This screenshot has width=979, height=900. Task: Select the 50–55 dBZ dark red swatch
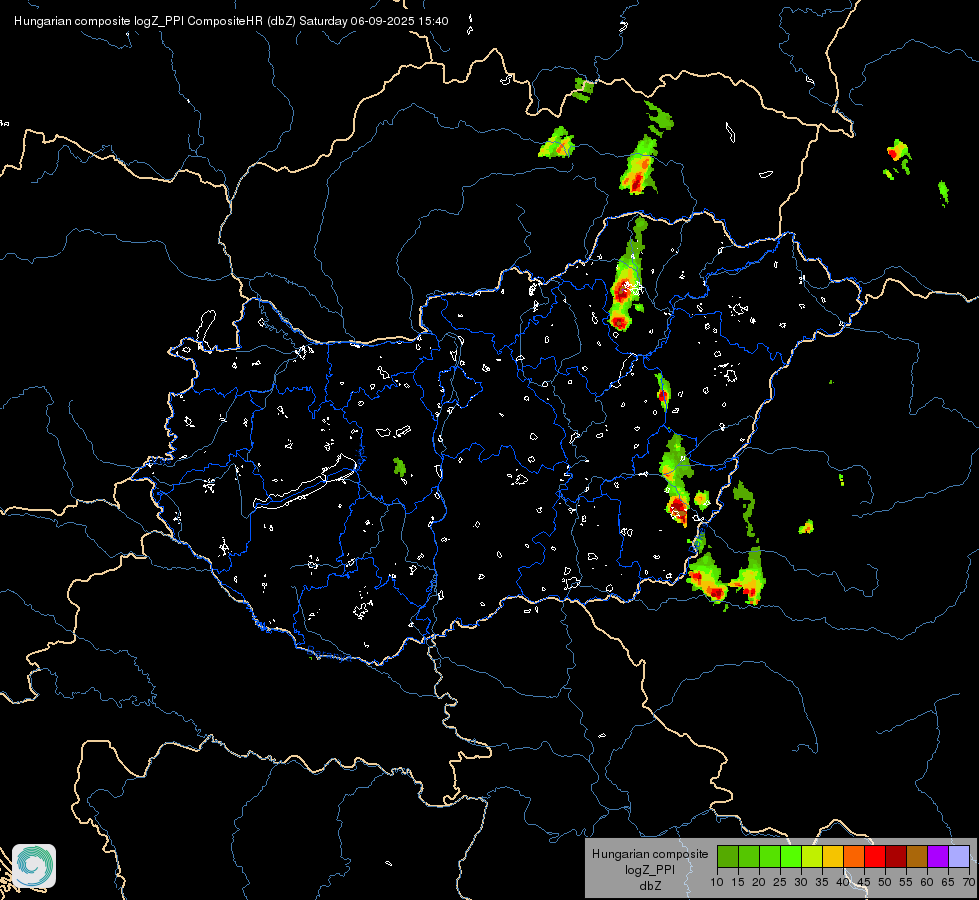pos(895,856)
